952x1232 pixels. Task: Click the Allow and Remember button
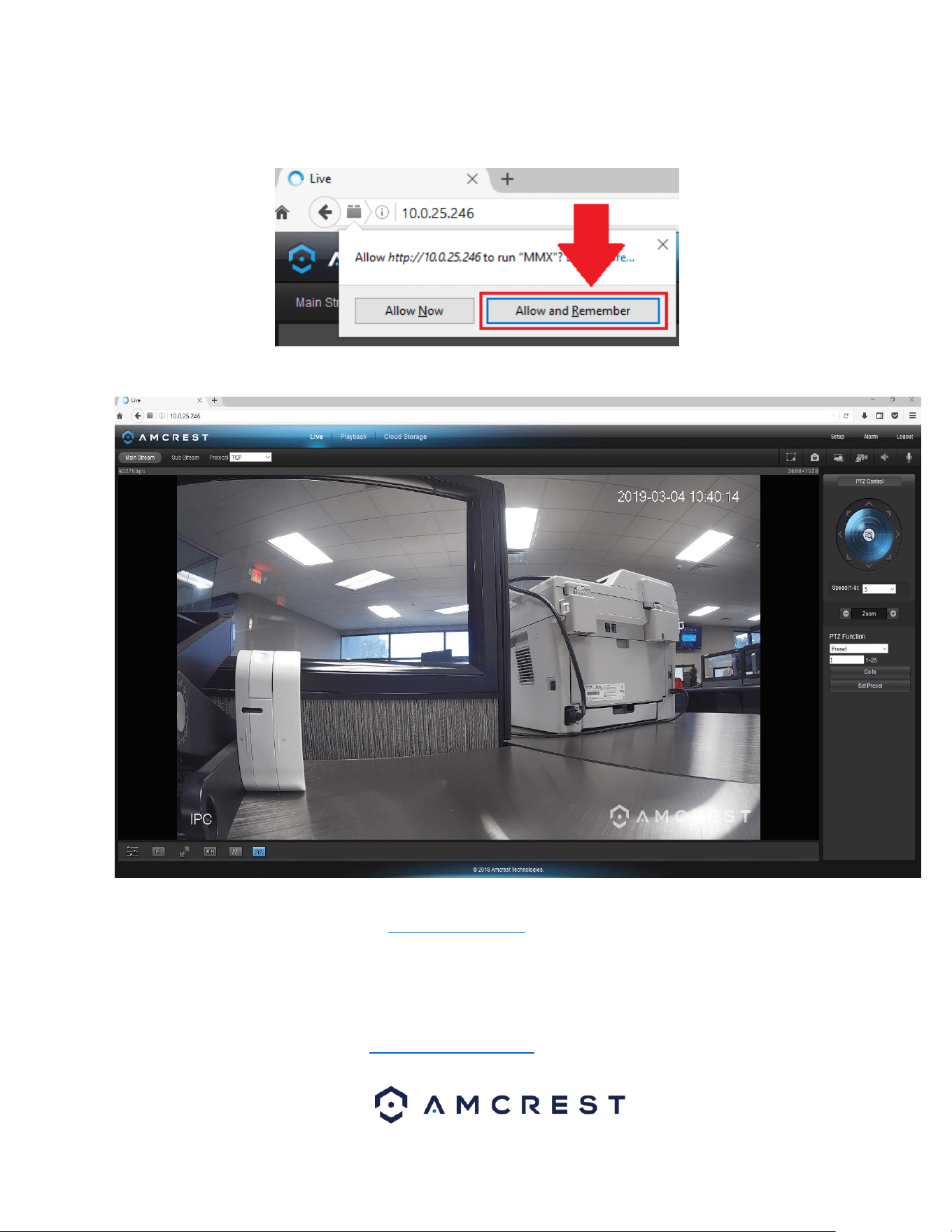pyautogui.click(x=573, y=311)
